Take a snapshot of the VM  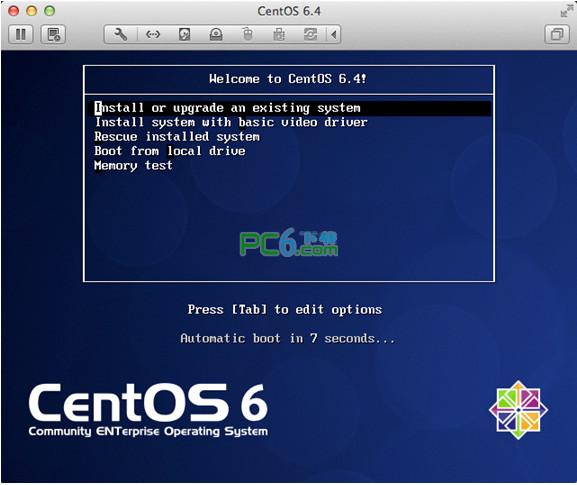click(x=53, y=35)
